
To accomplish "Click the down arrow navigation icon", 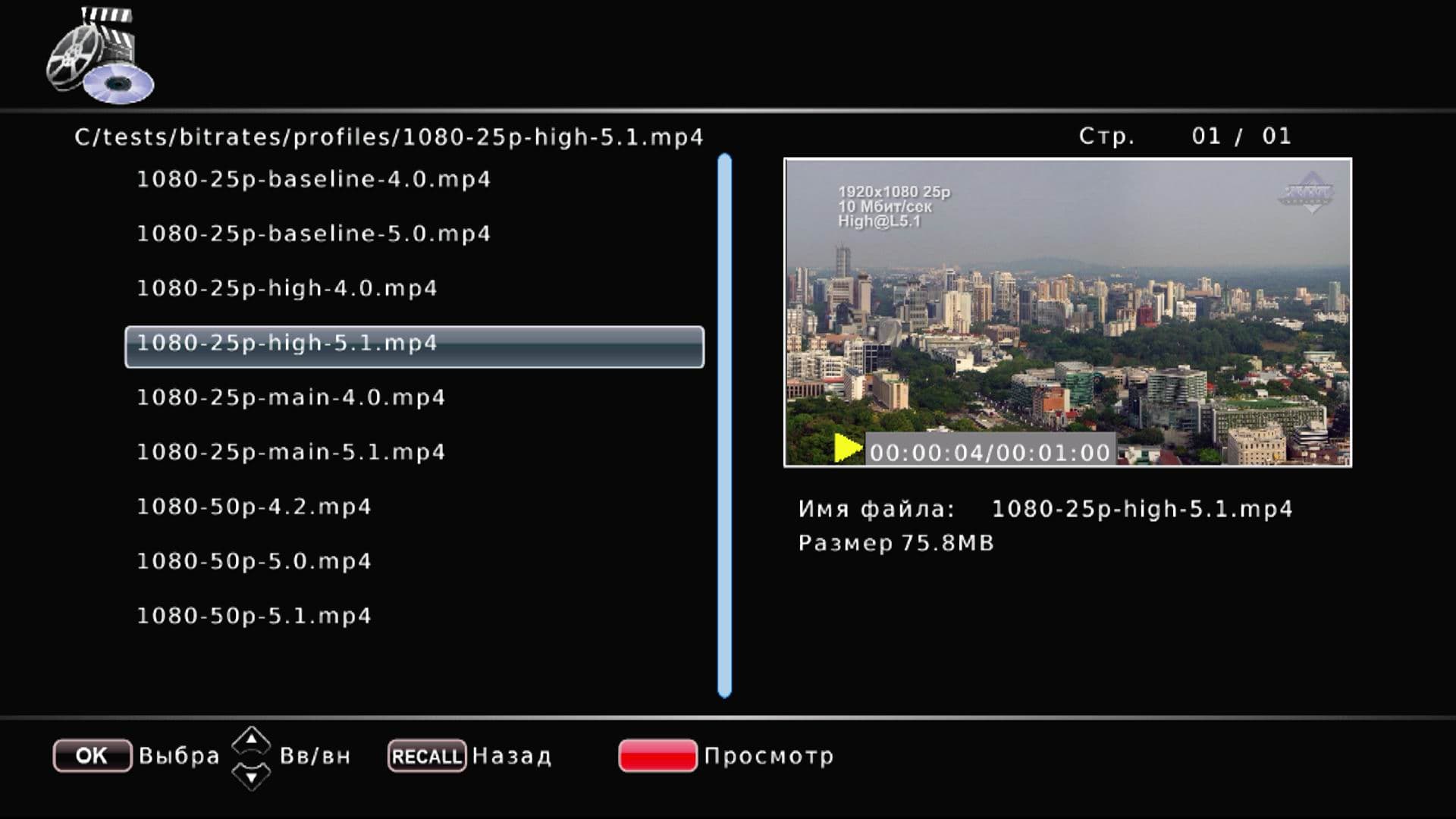I will tap(251, 777).
